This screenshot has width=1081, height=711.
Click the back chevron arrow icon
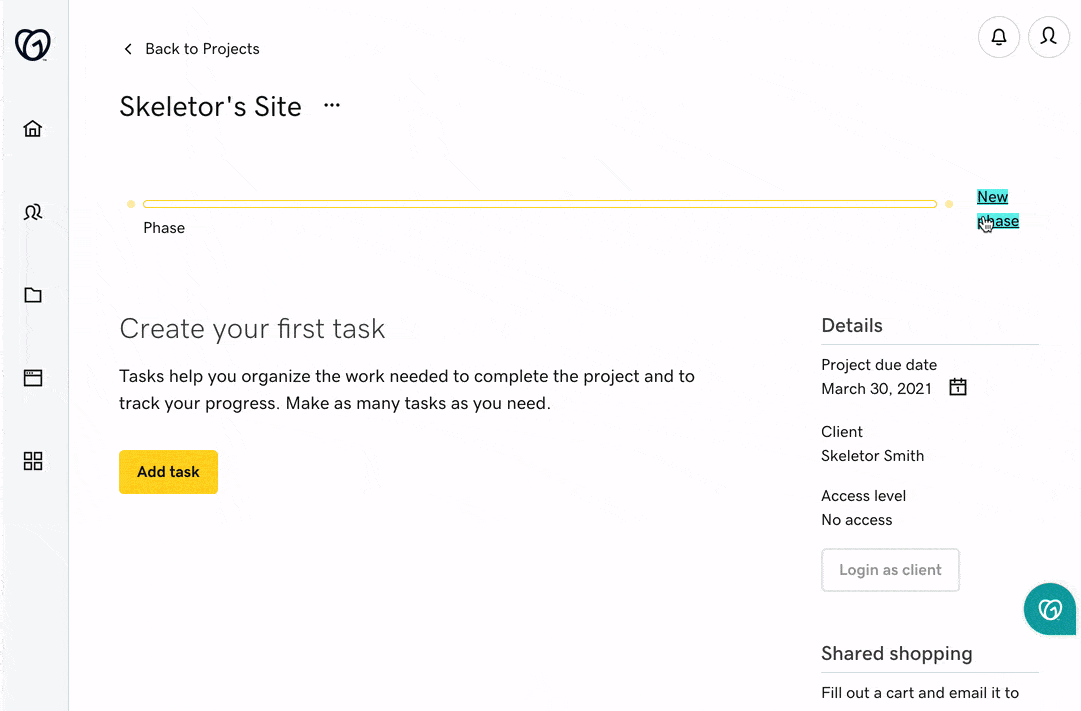tap(128, 49)
